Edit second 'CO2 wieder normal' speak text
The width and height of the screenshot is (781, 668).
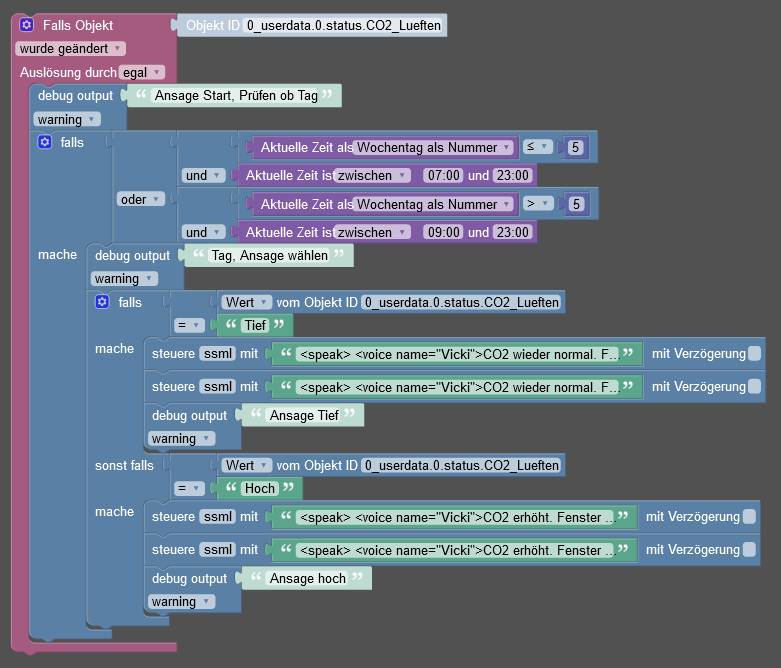pos(458,387)
